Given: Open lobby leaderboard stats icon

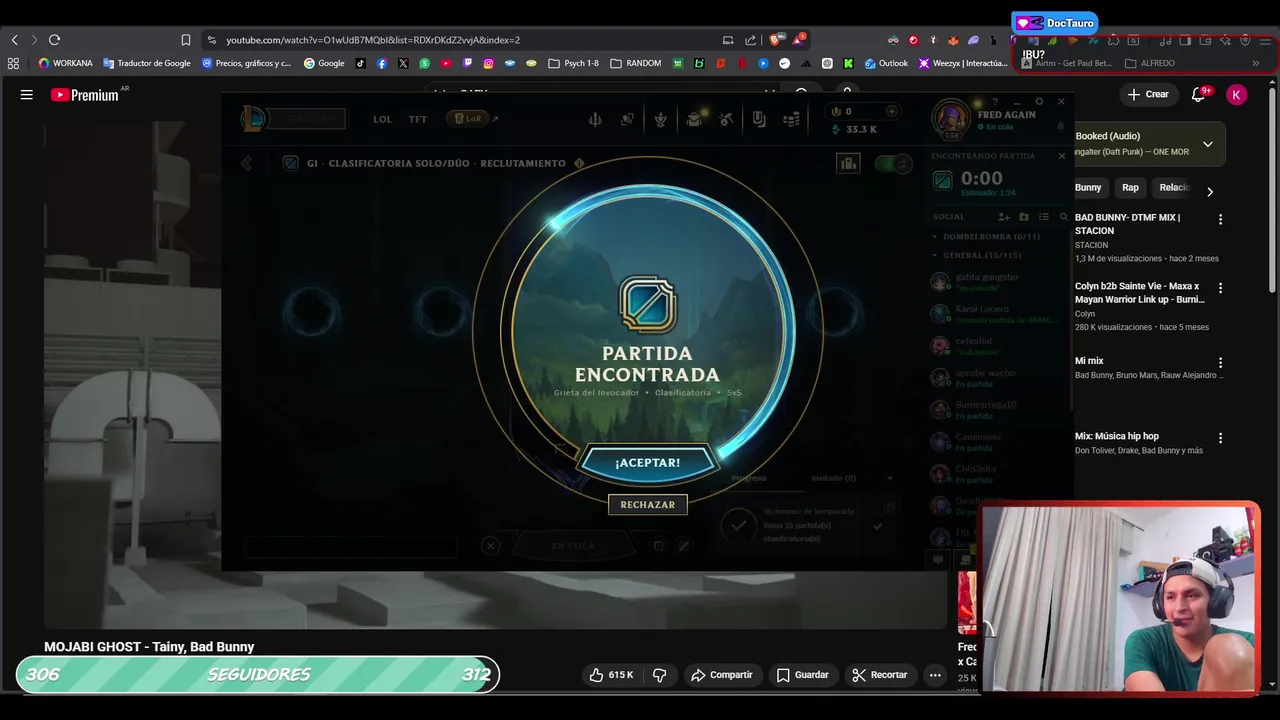Looking at the screenshot, I should coord(848,163).
